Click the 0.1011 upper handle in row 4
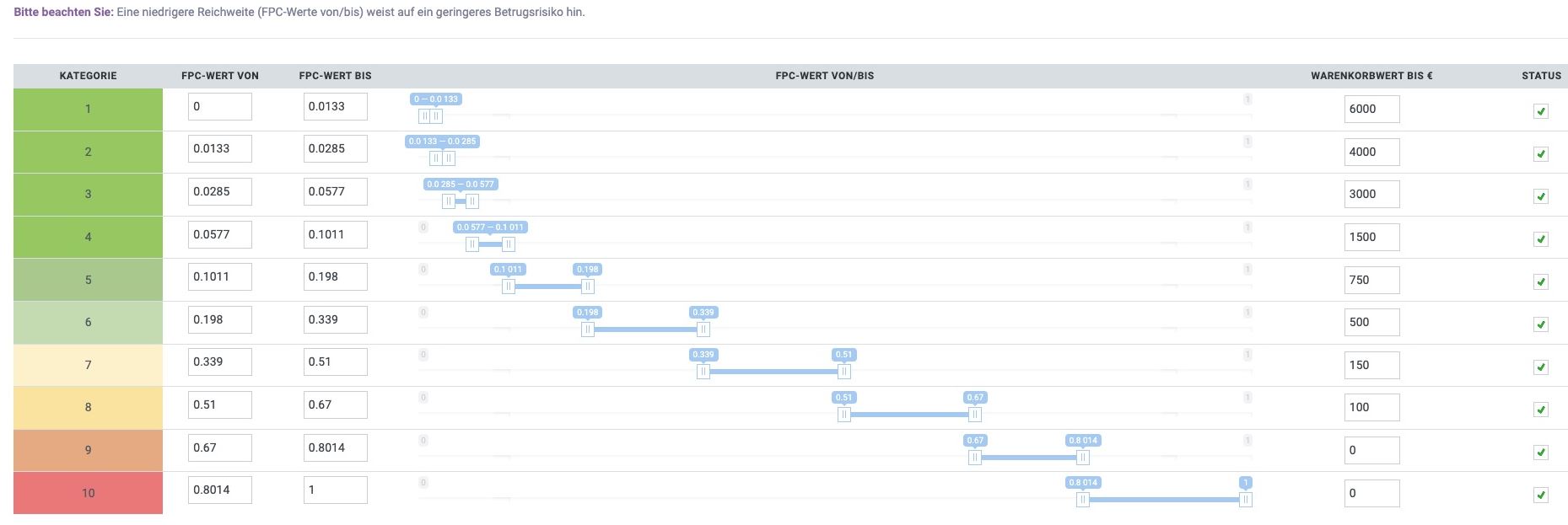 [x=509, y=244]
